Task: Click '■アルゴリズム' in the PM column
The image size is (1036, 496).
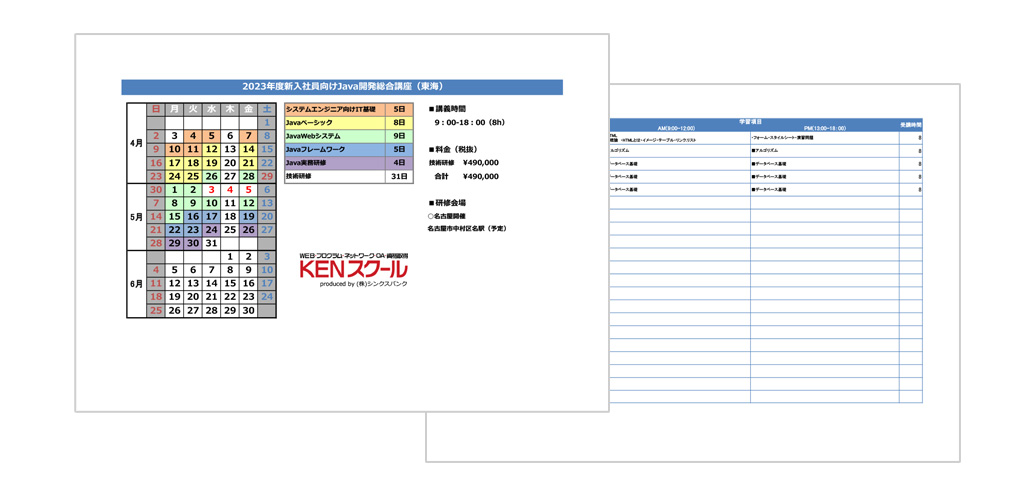Action: pos(765,151)
